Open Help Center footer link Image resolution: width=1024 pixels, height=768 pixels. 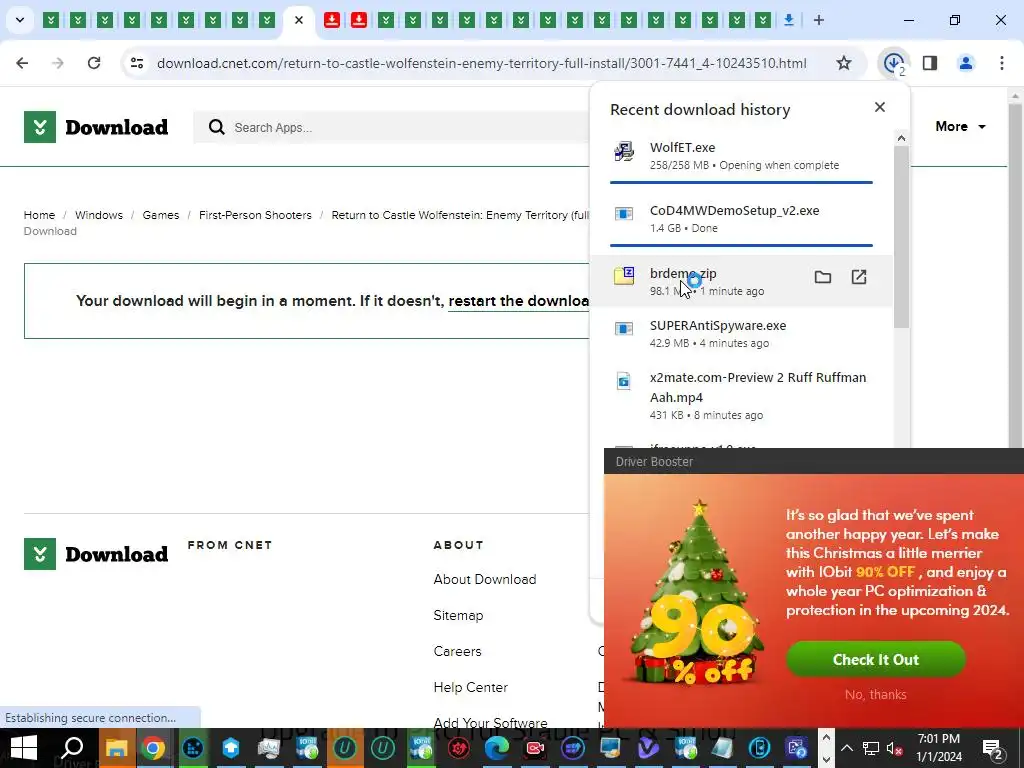click(x=470, y=687)
